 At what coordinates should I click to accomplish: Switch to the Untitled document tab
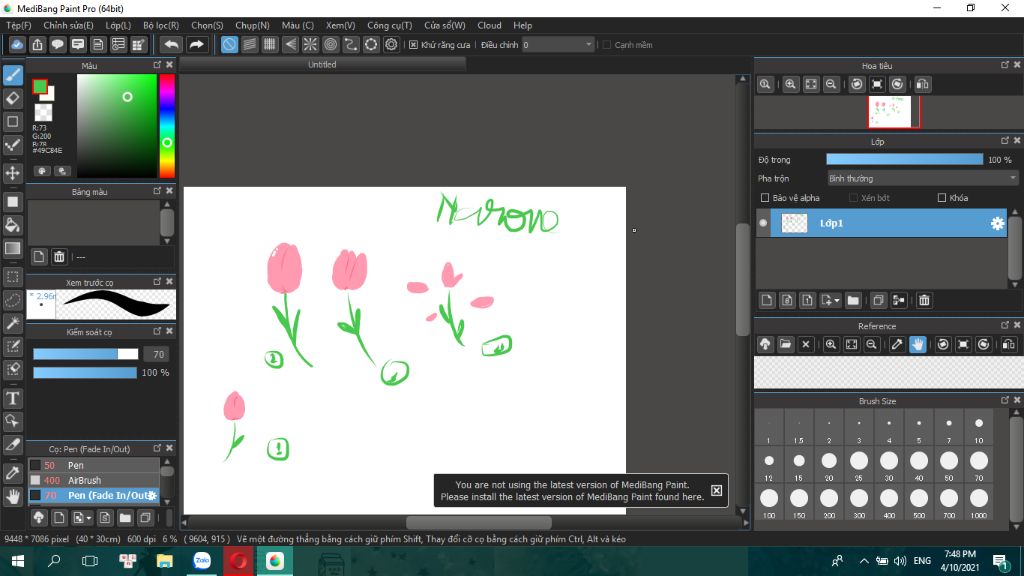[x=322, y=65]
